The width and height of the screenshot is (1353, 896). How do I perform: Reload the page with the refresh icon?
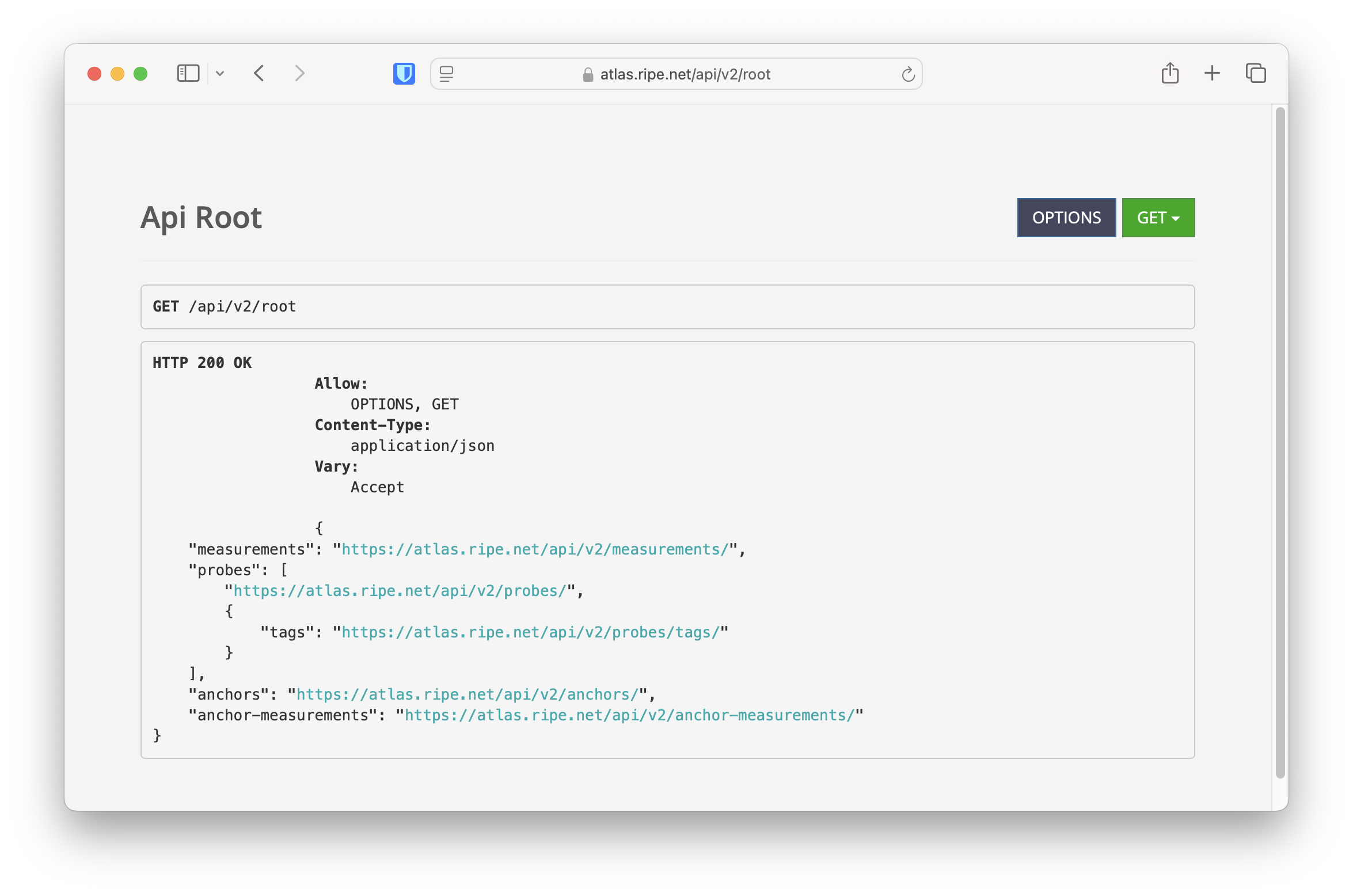908,74
